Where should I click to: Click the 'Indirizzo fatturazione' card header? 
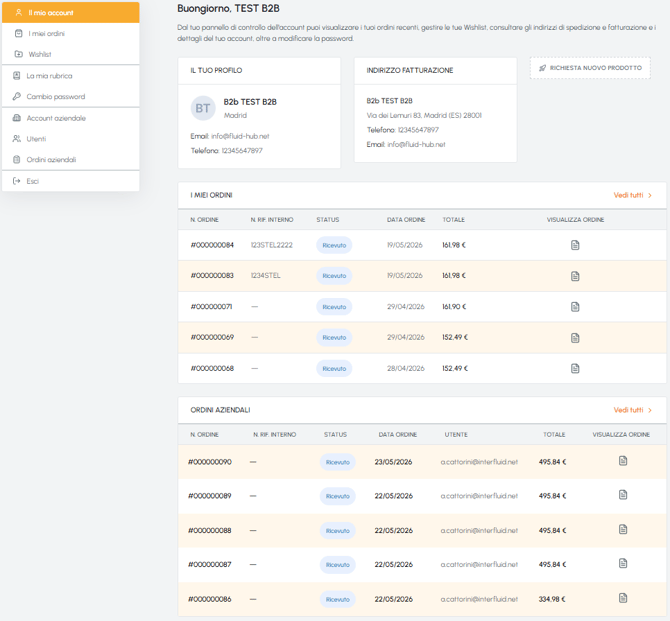pos(435,71)
